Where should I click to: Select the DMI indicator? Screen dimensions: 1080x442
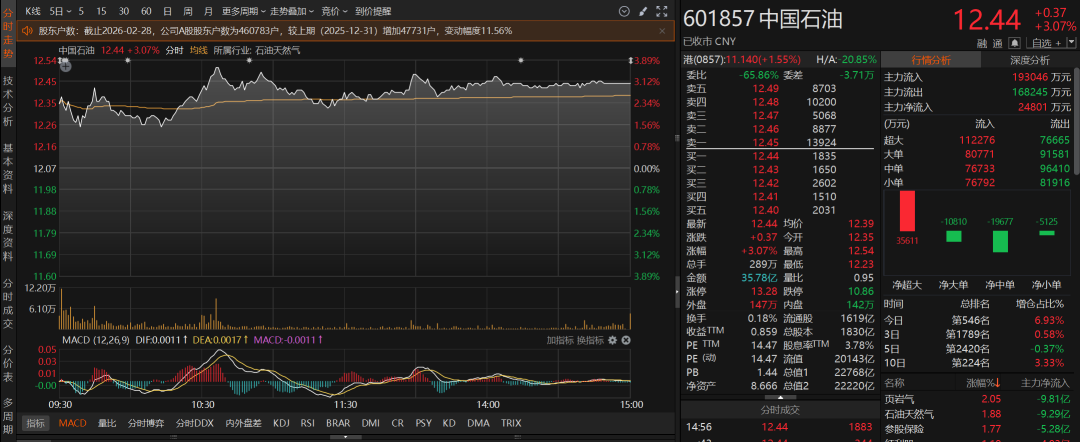tap(371, 423)
